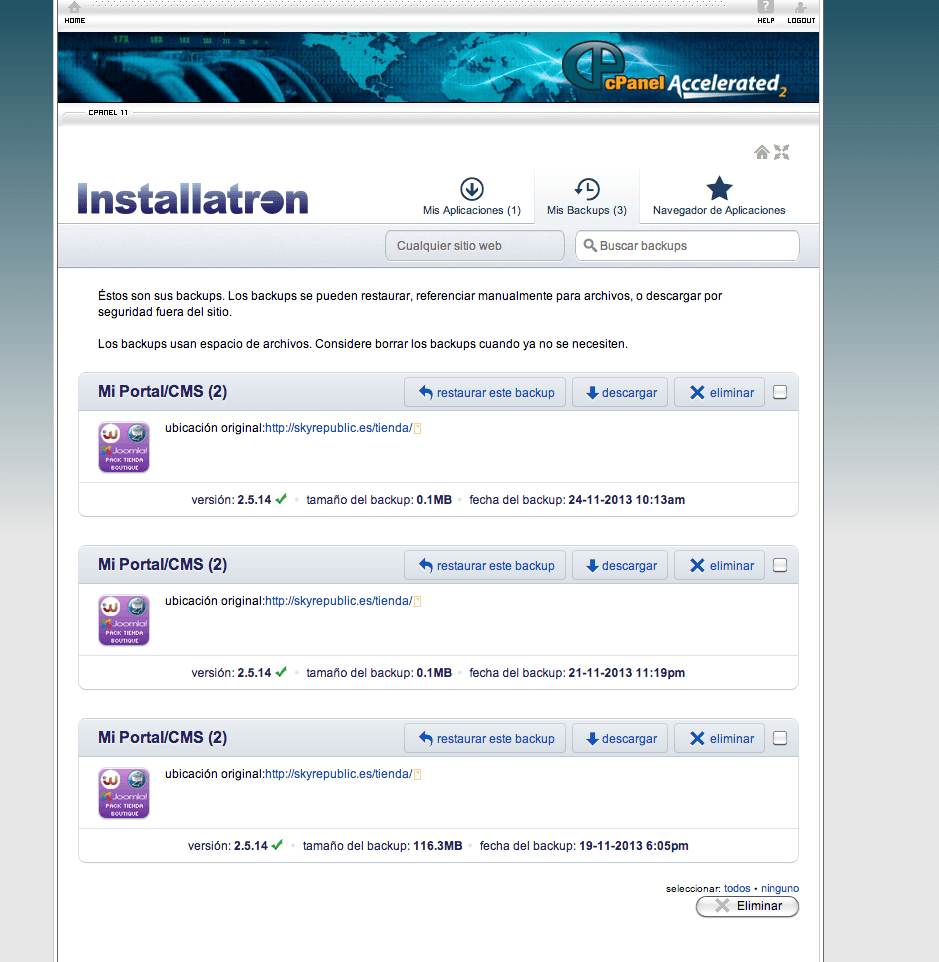Click Joomla pack thumbnail of 19-11-2013 backup
This screenshot has height=962, width=939.
tap(124, 793)
